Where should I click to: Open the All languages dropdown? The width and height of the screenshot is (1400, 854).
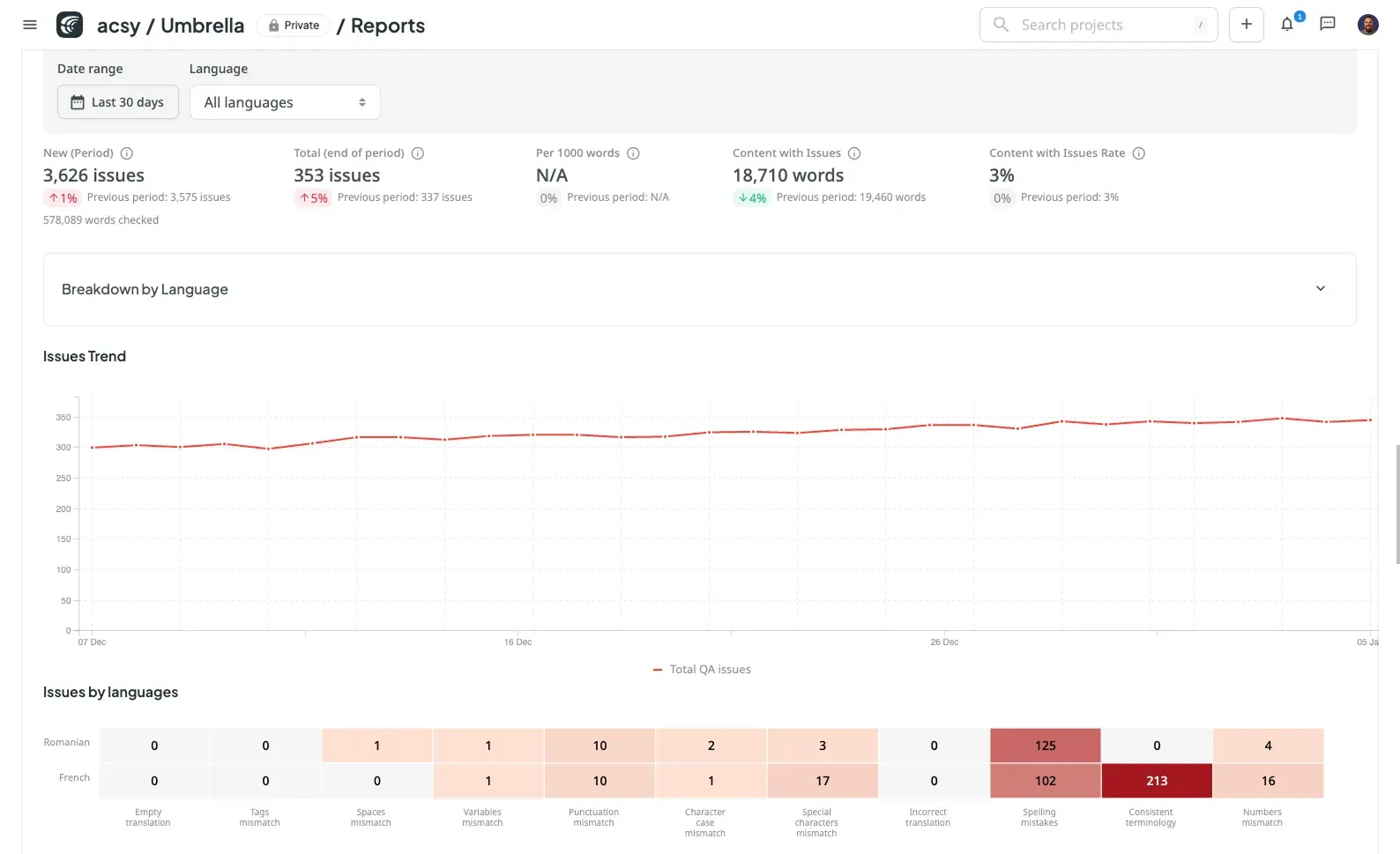click(x=285, y=102)
